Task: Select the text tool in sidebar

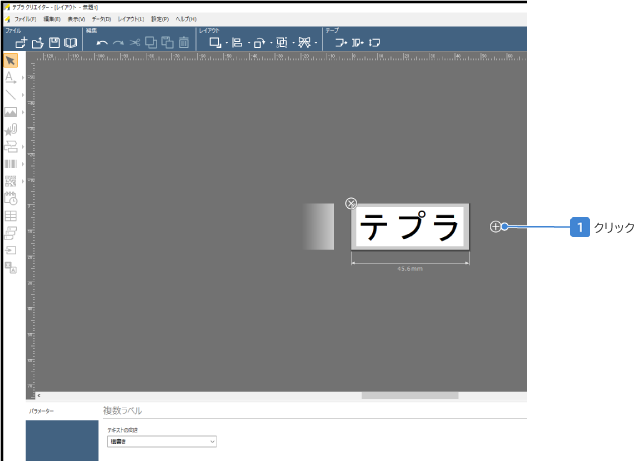Action: (10, 77)
